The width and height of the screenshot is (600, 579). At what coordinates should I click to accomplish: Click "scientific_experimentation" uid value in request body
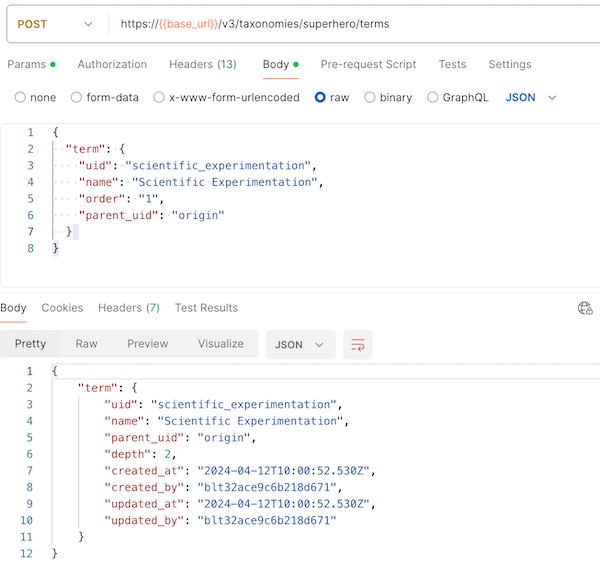[x=218, y=166]
